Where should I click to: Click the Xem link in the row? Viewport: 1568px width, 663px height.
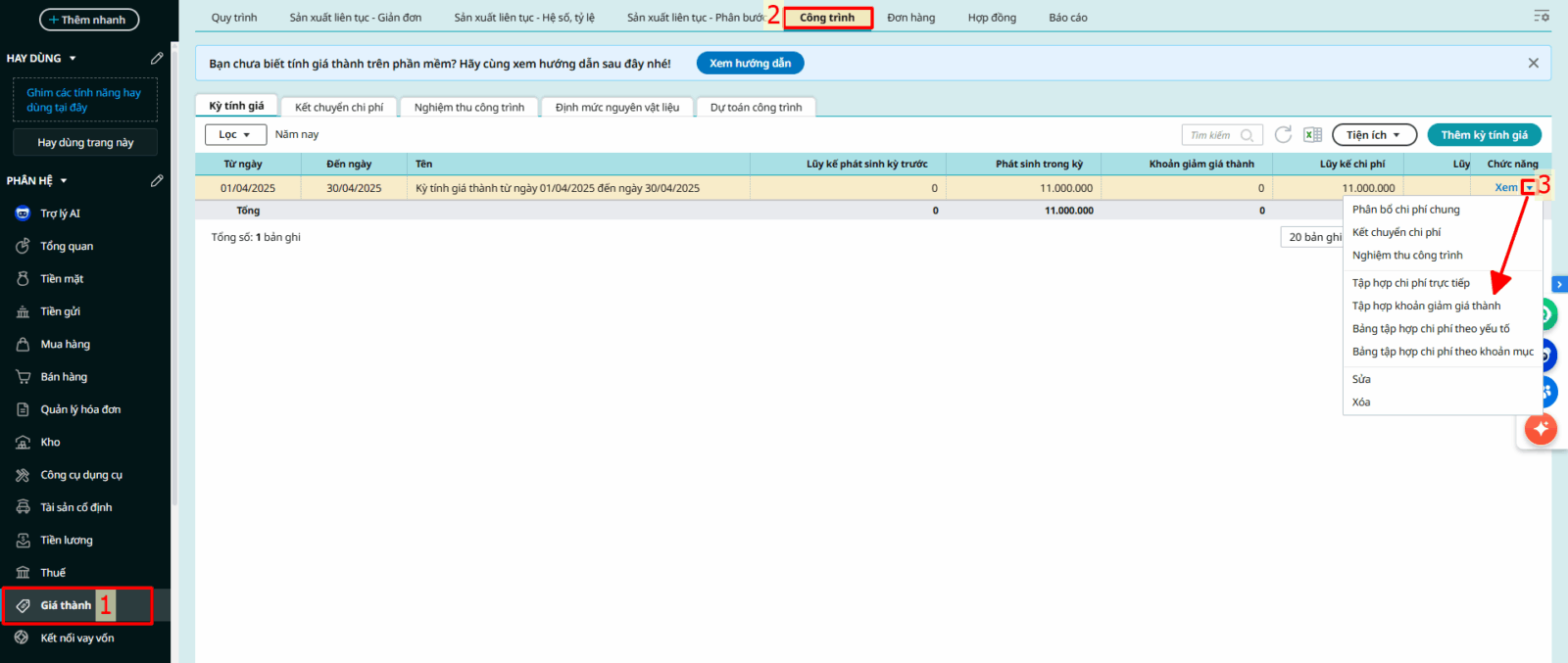[1506, 188]
